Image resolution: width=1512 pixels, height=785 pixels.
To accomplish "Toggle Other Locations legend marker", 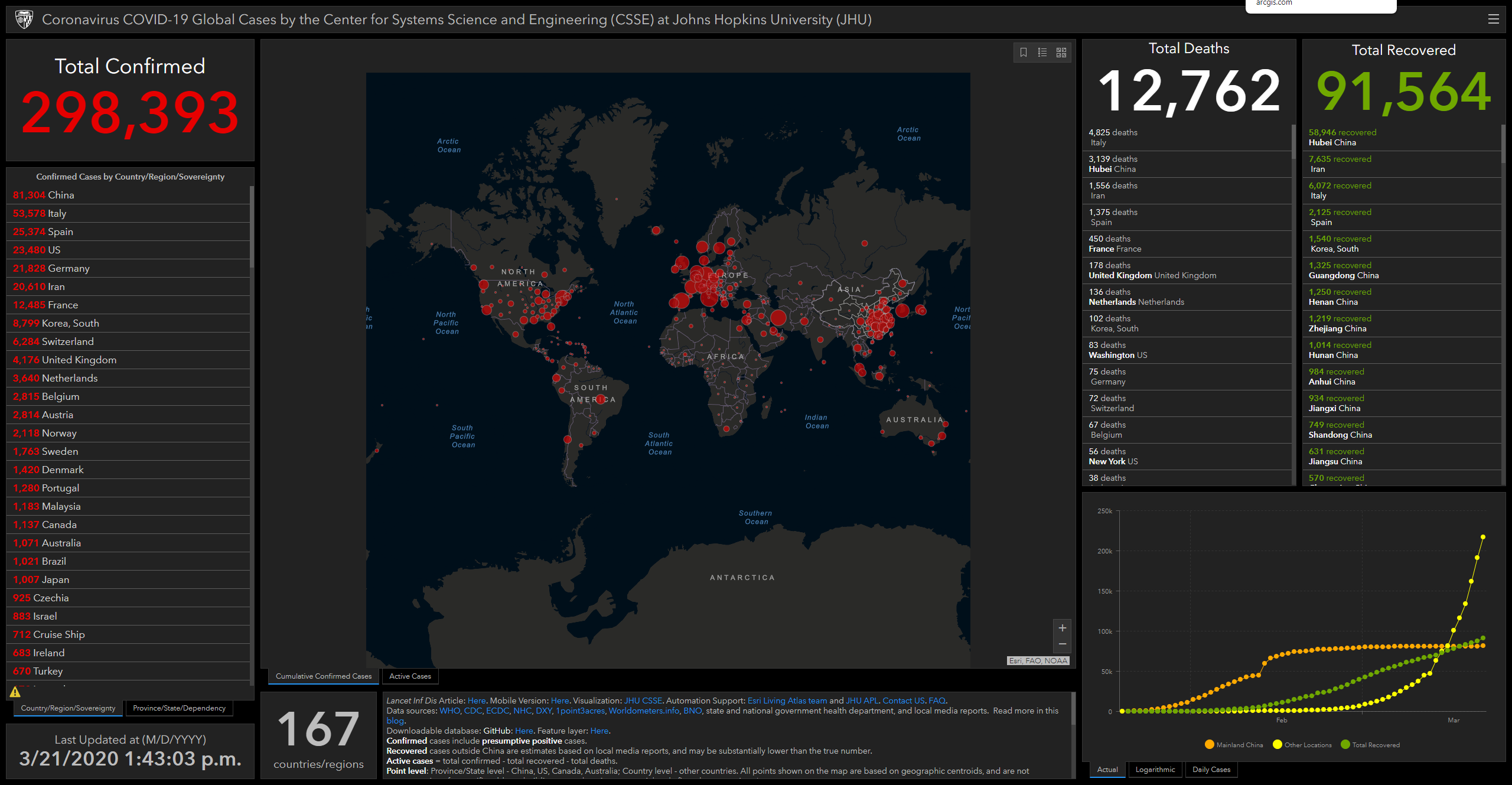I will tap(1278, 744).
